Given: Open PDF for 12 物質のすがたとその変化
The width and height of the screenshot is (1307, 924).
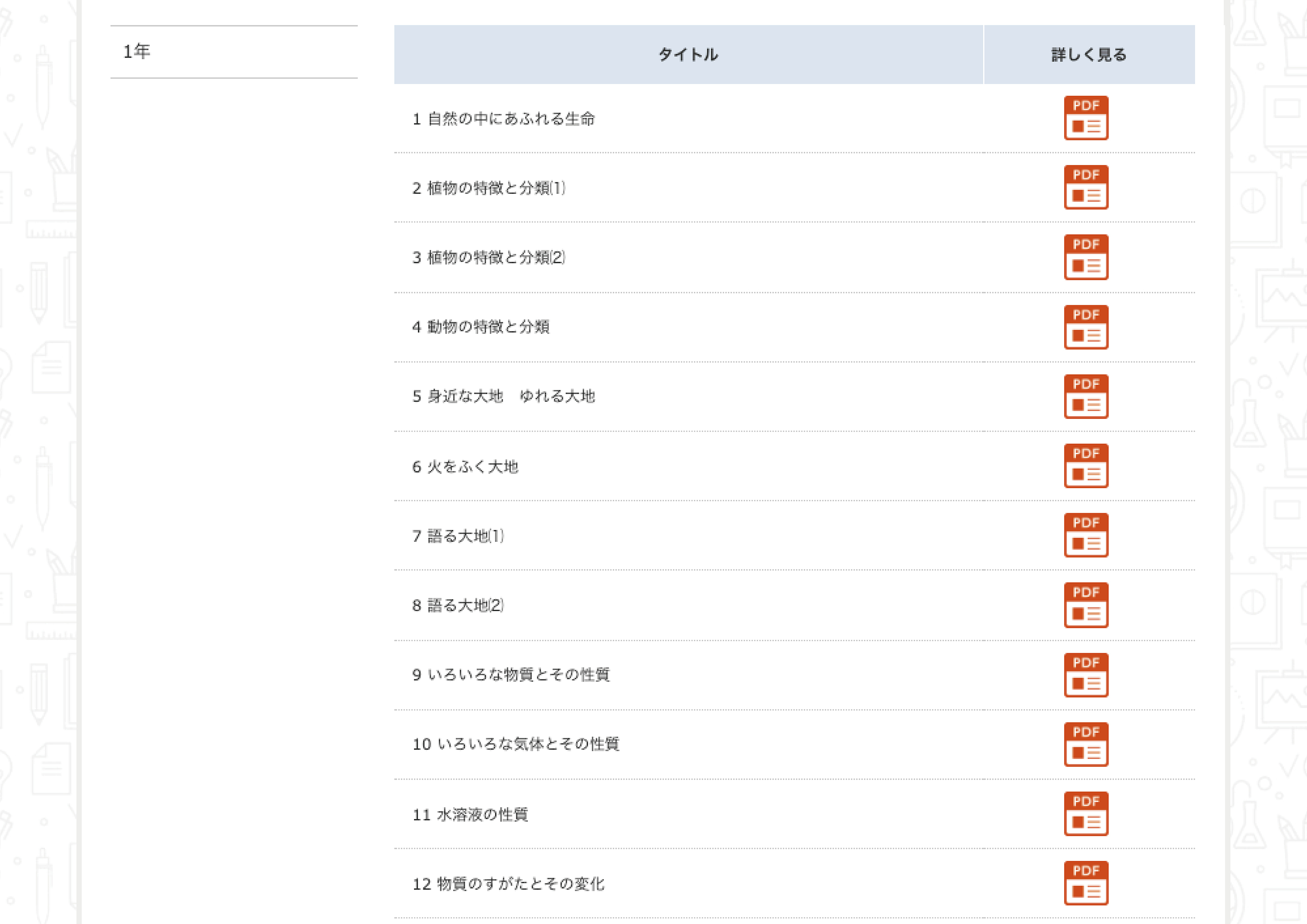Looking at the screenshot, I should [x=1086, y=883].
